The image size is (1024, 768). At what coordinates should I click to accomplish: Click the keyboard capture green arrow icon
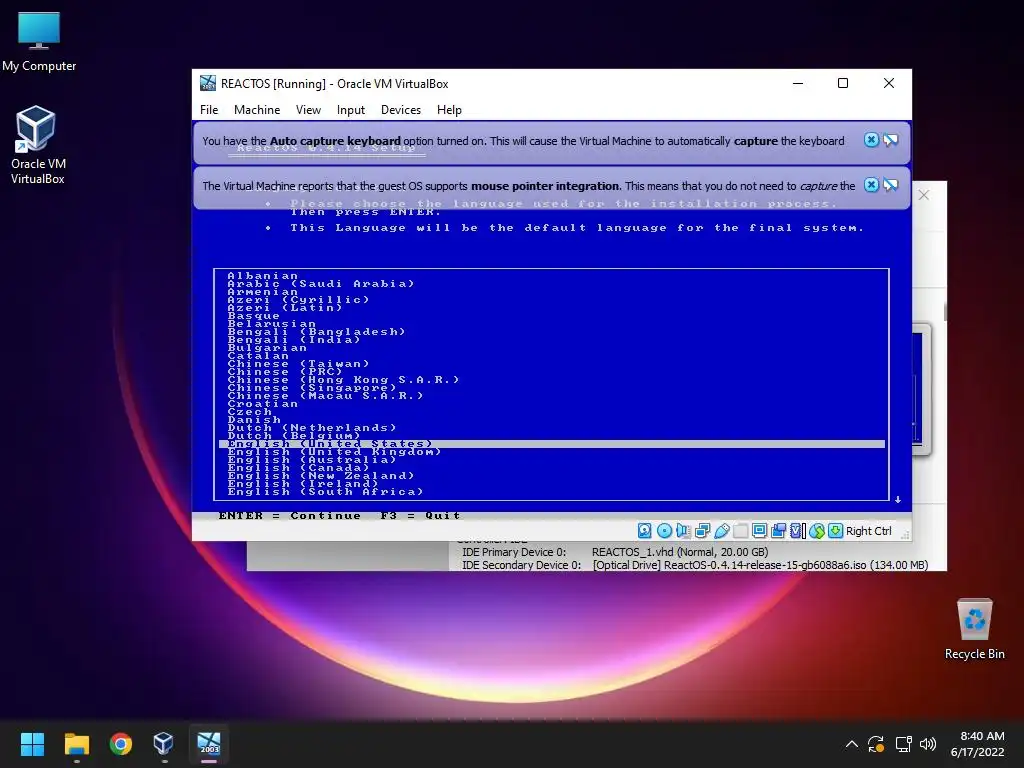coord(835,531)
